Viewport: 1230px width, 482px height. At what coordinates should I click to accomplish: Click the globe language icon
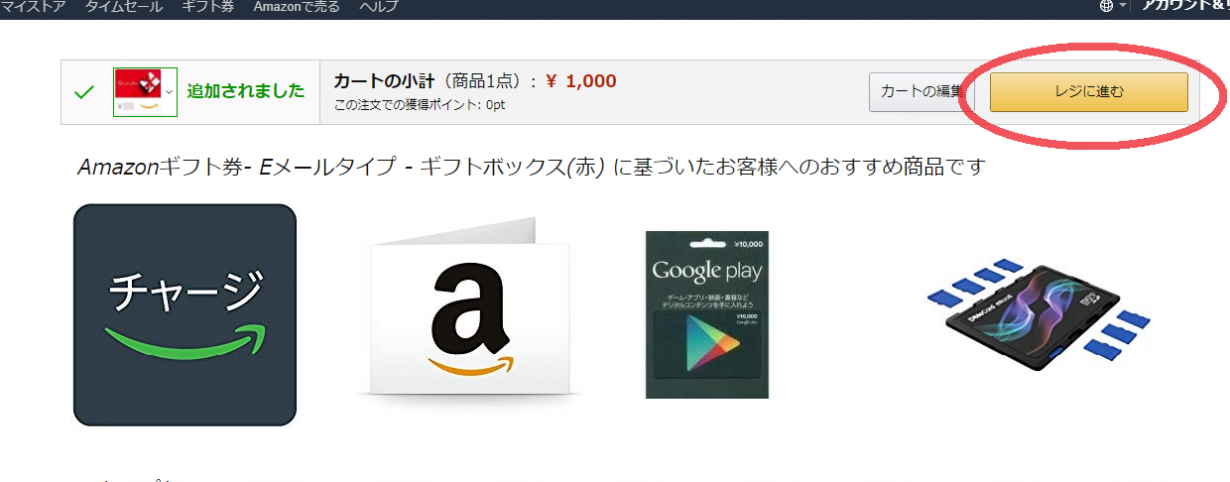click(x=1106, y=6)
